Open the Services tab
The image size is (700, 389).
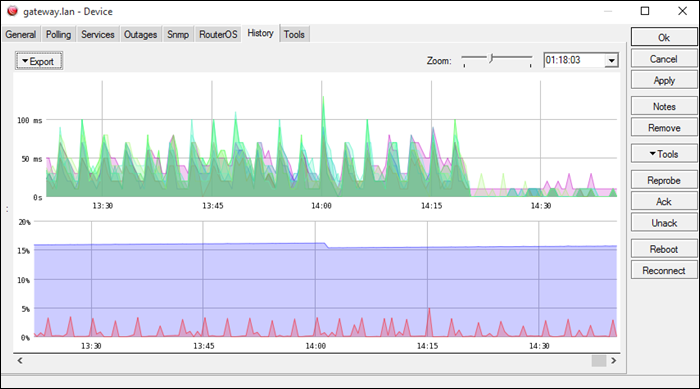[98, 34]
